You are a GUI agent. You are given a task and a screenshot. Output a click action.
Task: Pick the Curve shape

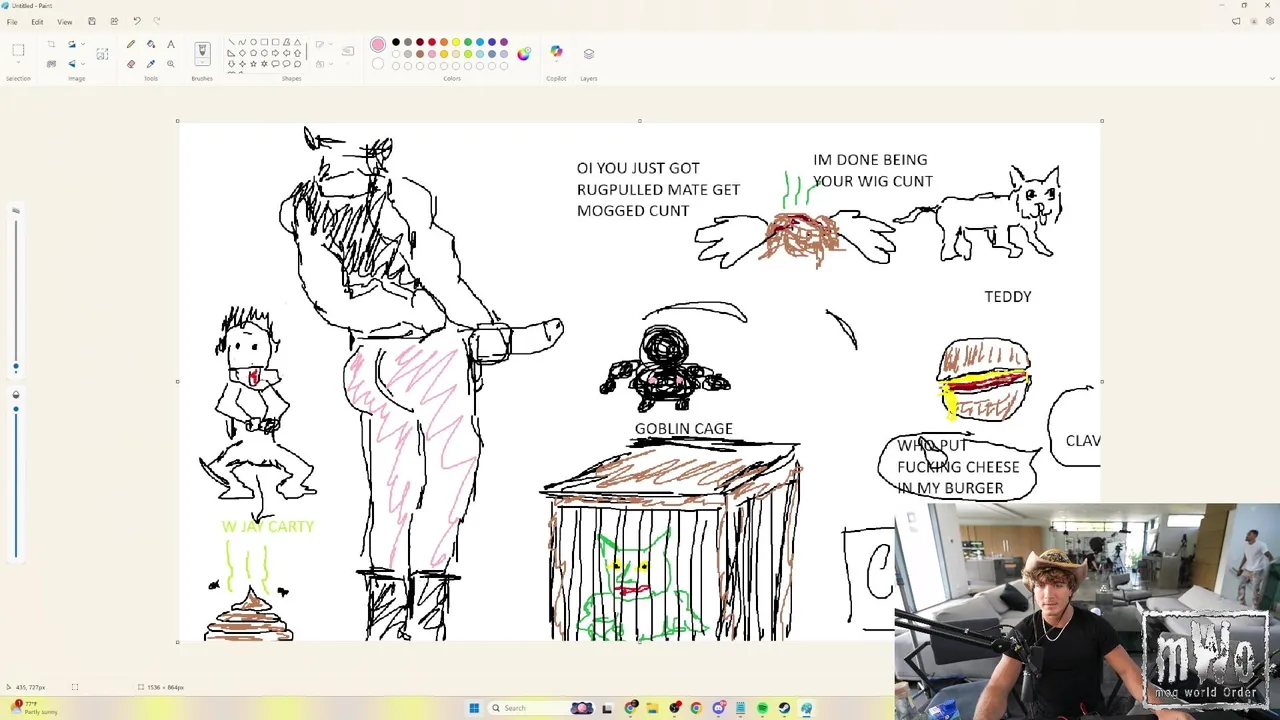pyautogui.click(x=242, y=43)
